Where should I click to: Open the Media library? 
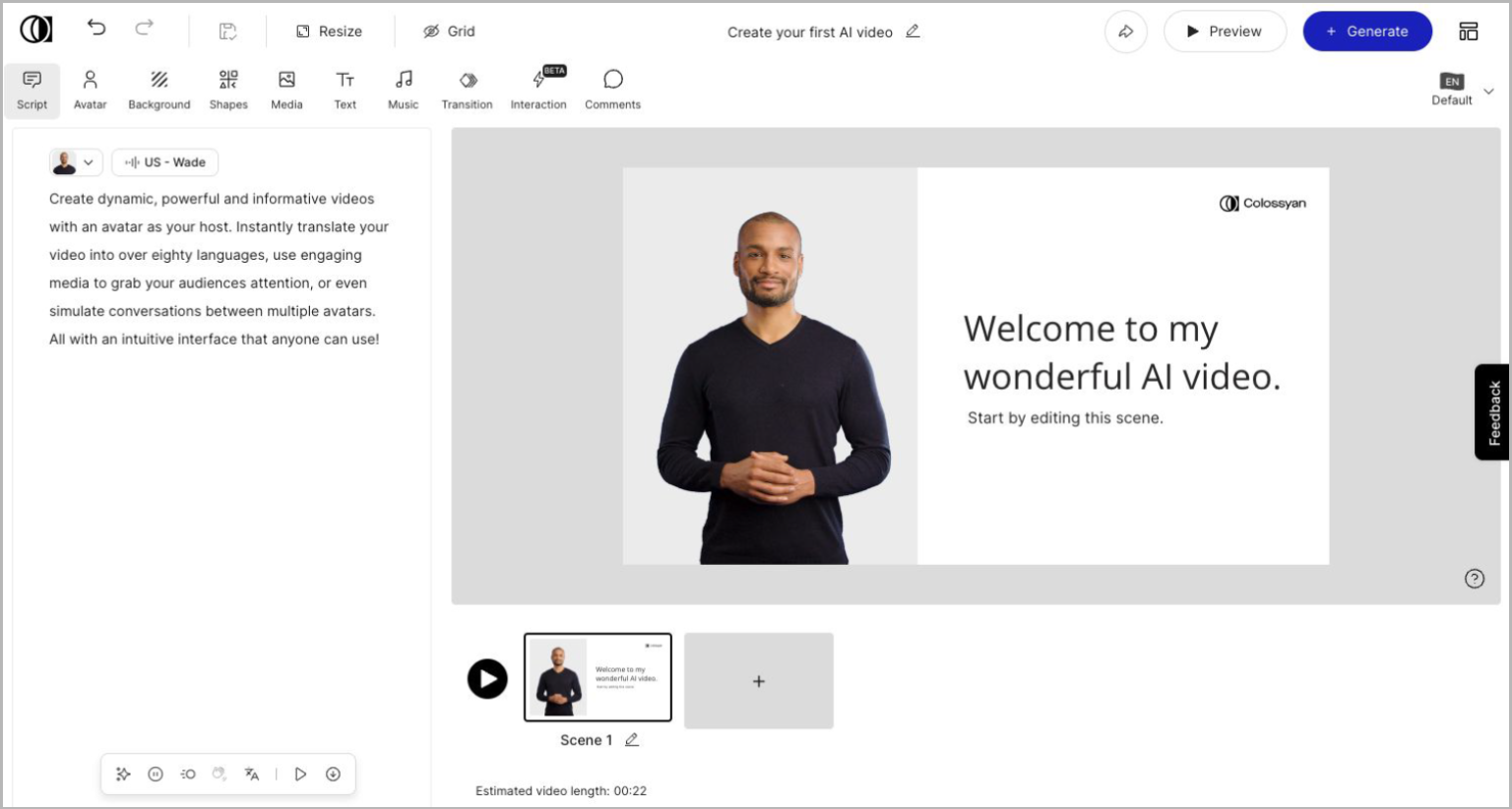point(286,89)
